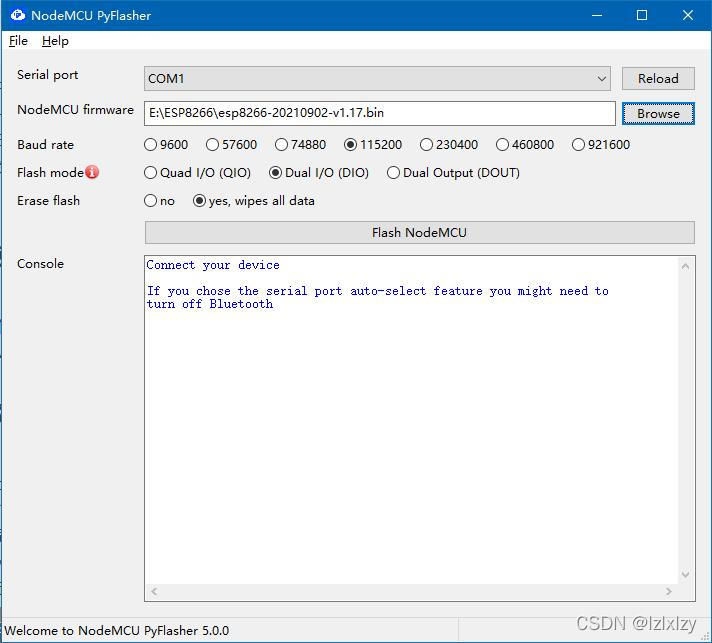
Task: Select the 460800 baud rate
Action: [x=525, y=145]
